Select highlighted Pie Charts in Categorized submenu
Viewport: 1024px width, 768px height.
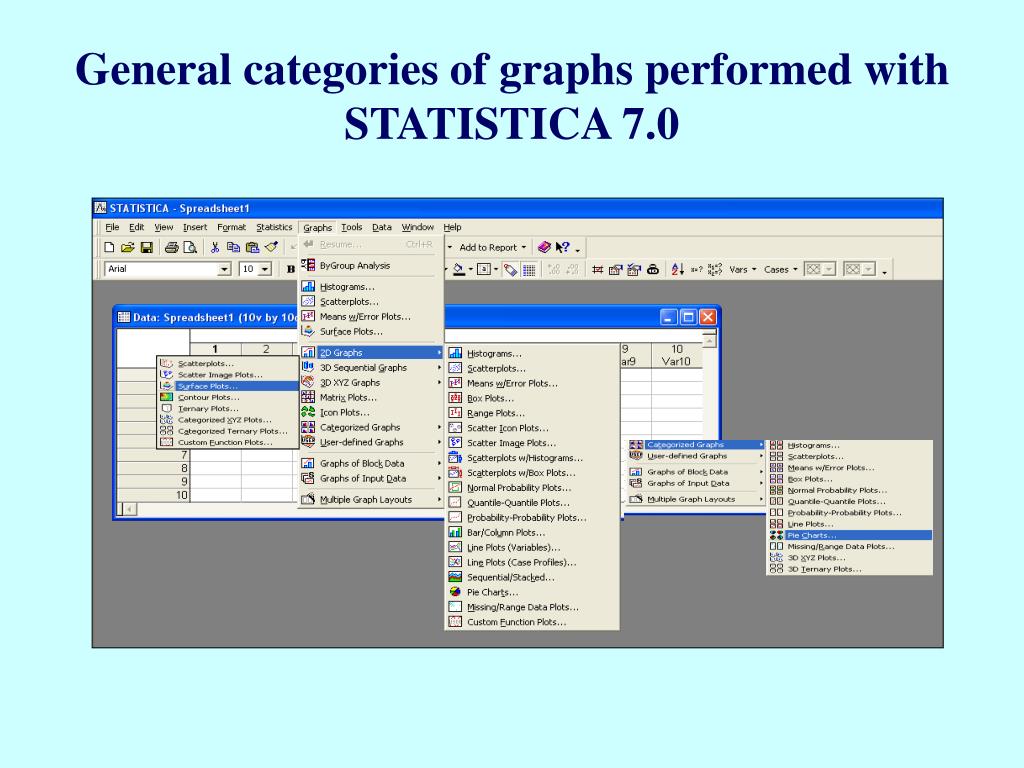[849, 535]
